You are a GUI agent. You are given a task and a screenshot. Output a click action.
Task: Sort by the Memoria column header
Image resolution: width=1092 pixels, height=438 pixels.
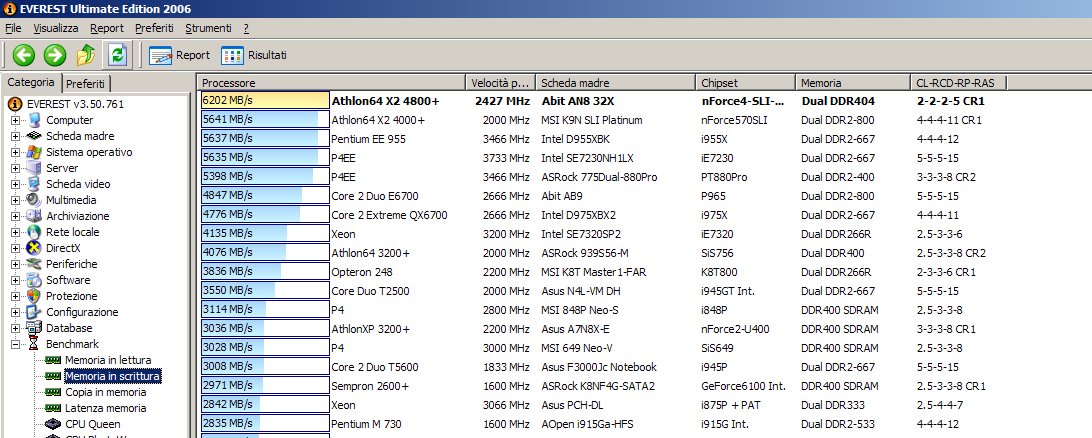click(x=853, y=83)
